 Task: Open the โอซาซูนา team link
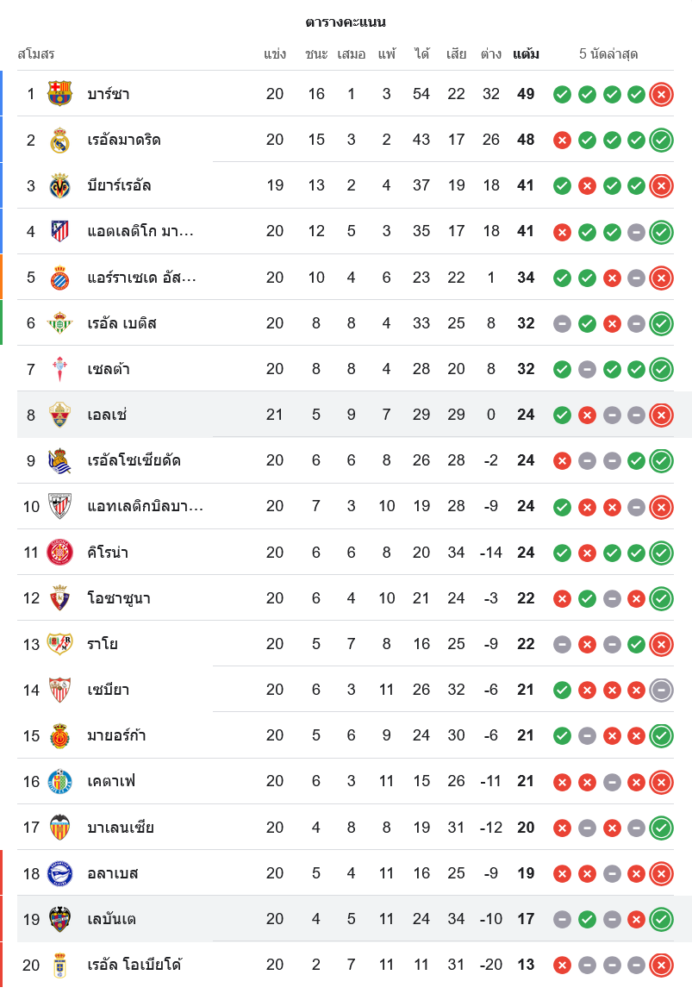pyautogui.click(x=119, y=598)
